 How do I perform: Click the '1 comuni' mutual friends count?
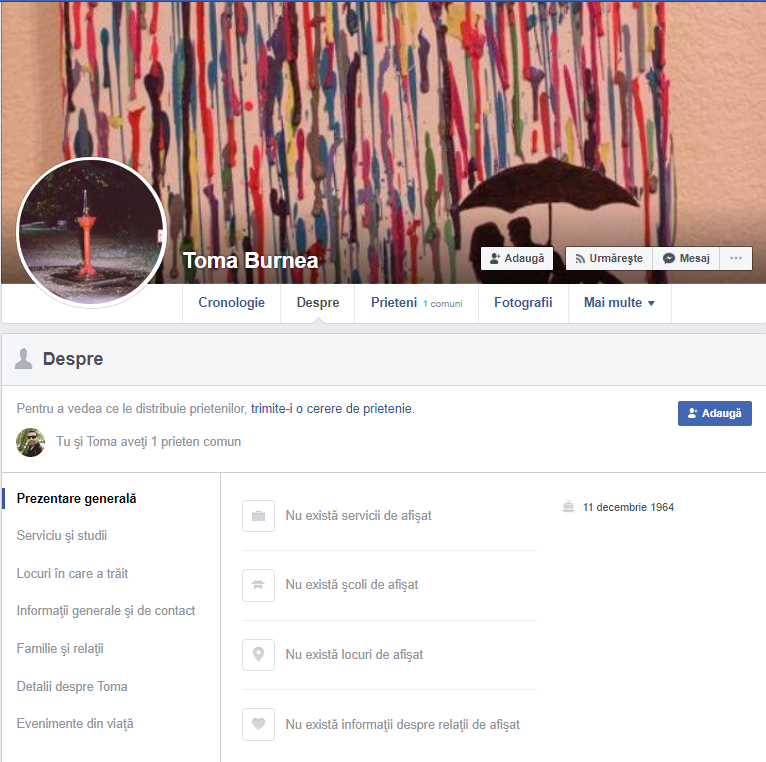(443, 304)
